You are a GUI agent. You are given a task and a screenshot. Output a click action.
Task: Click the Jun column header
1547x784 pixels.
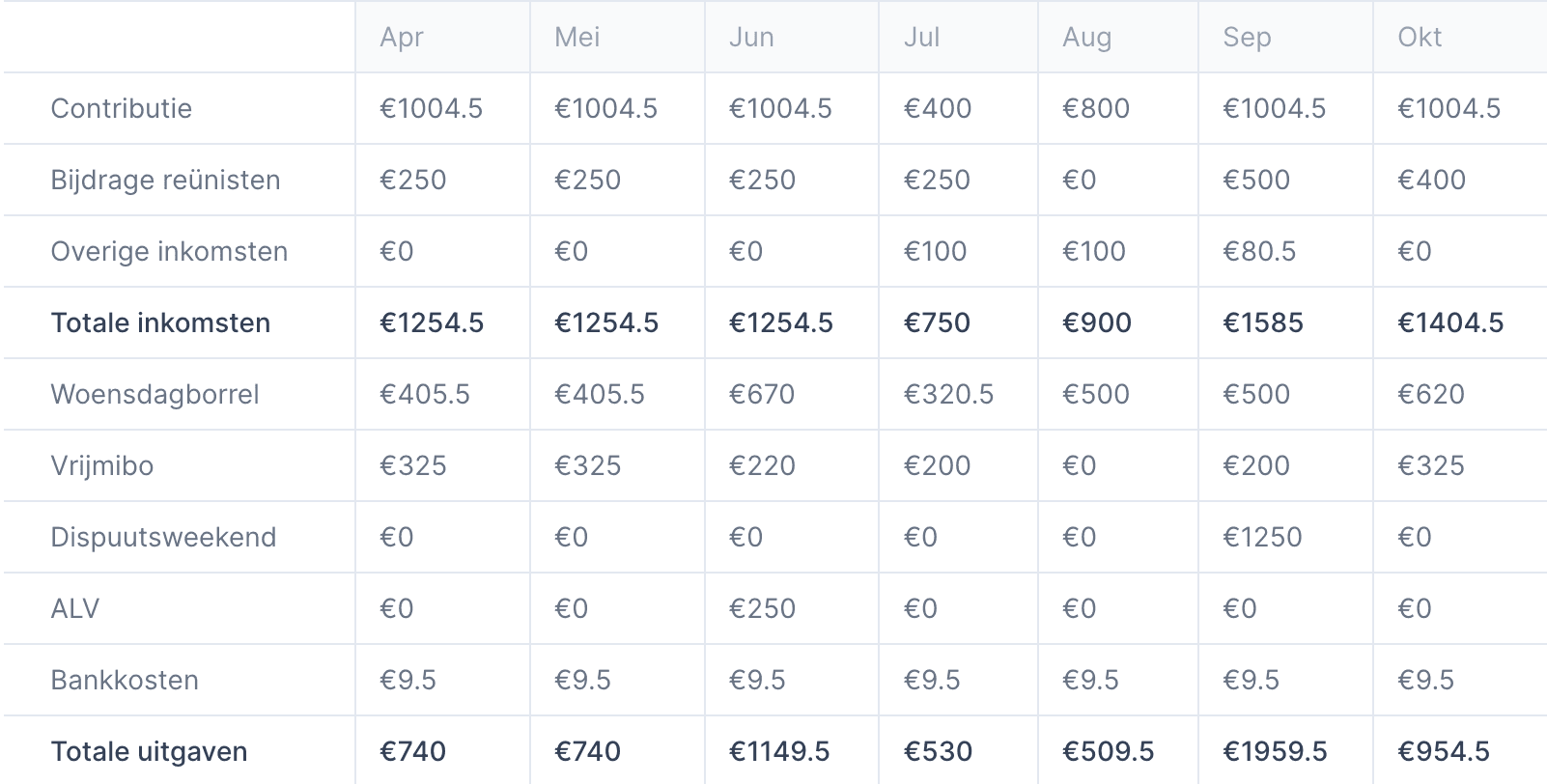tap(751, 37)
